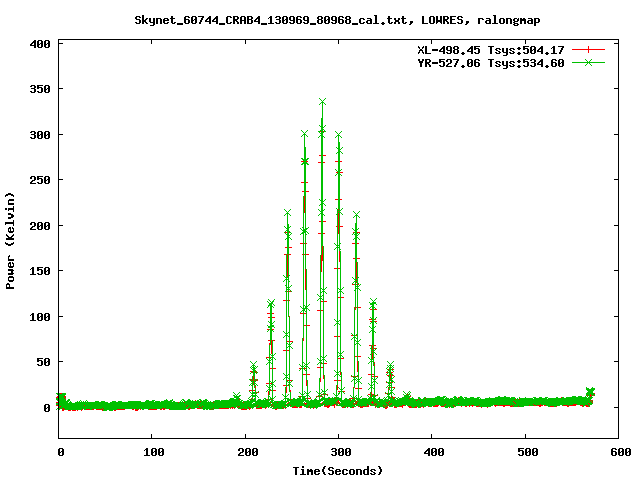Click the plot title Skynet_60744_CRAB4 text

(x=337, y=20)
